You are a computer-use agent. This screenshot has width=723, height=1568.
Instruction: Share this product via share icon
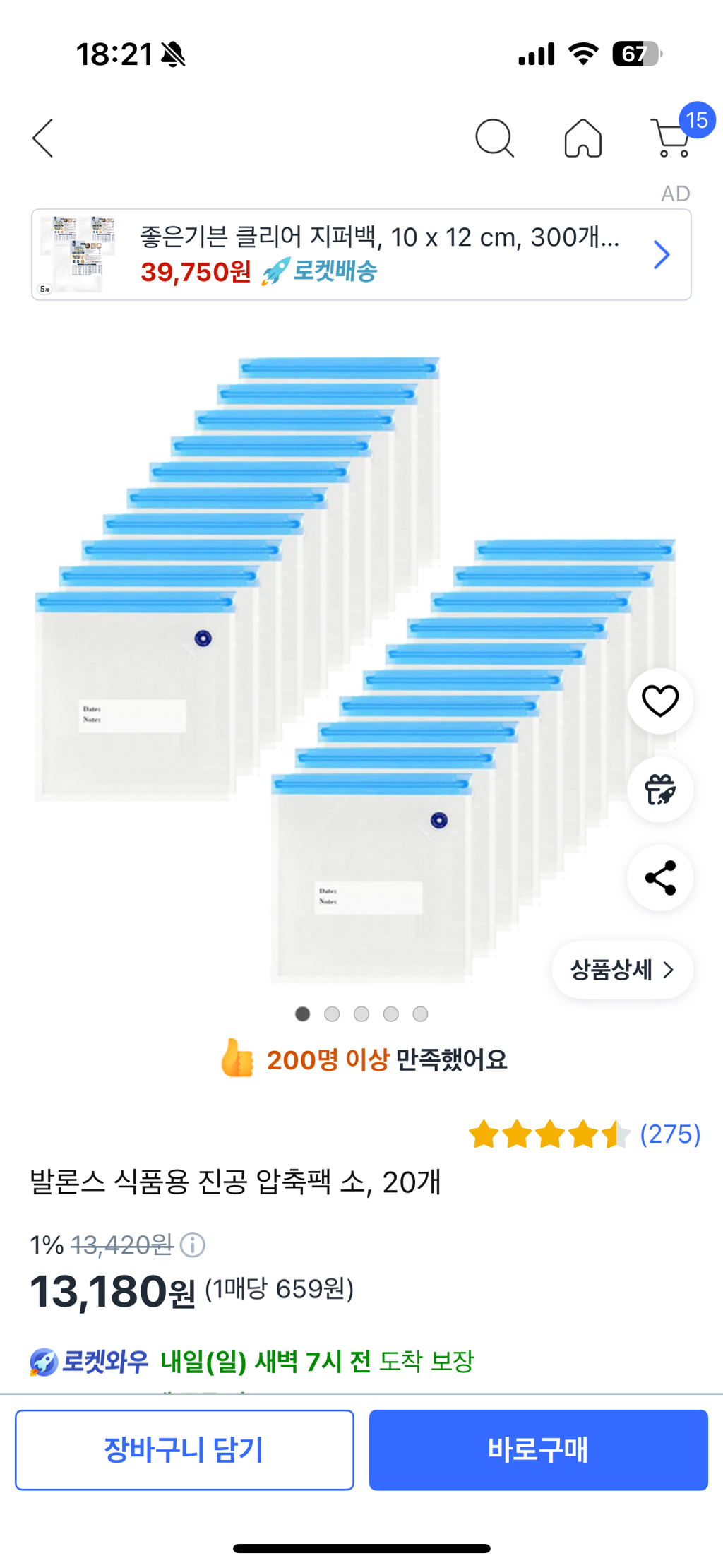pos(660,878)
